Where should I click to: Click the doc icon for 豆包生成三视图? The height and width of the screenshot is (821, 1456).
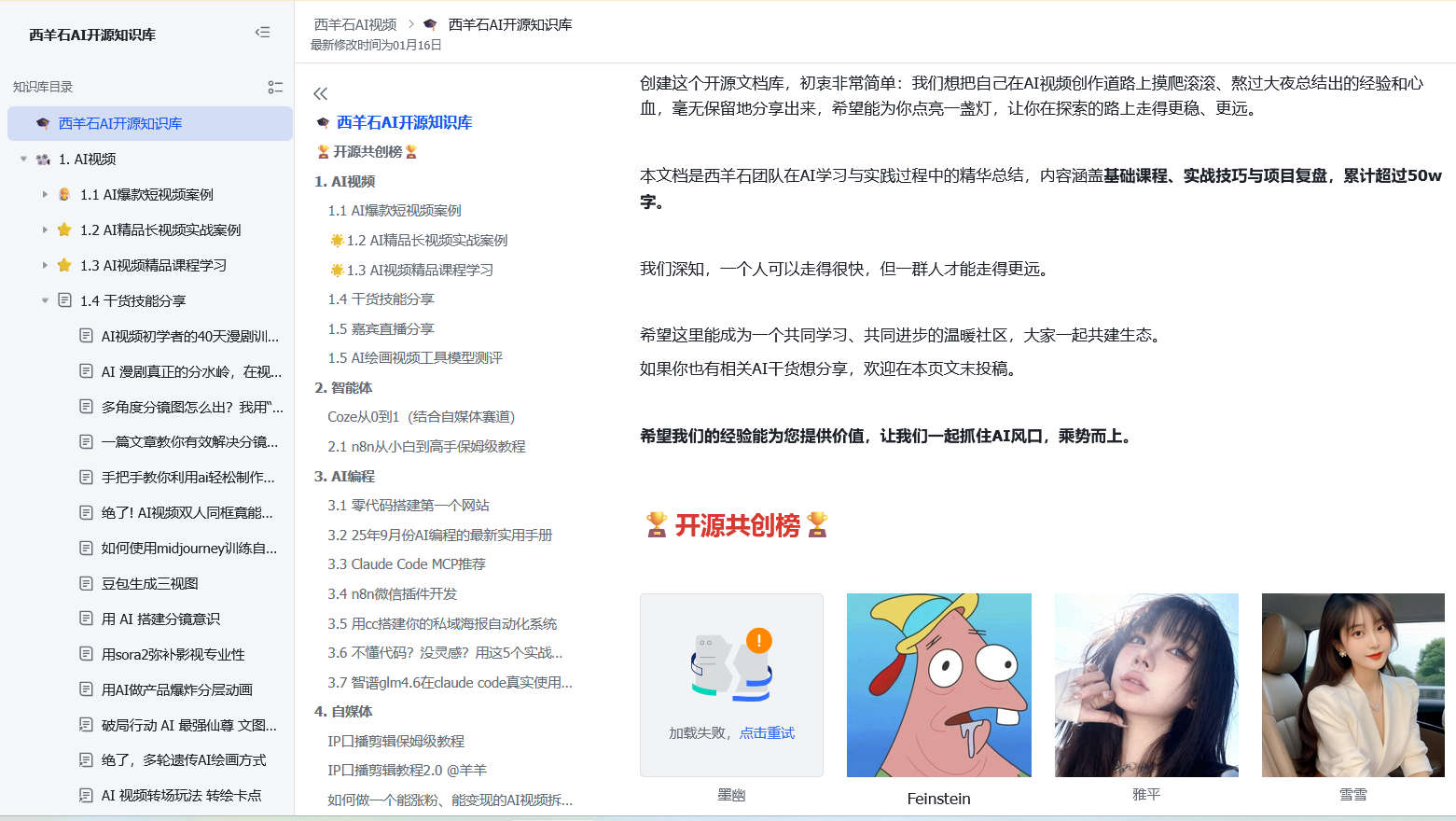(x=86, y=583)
